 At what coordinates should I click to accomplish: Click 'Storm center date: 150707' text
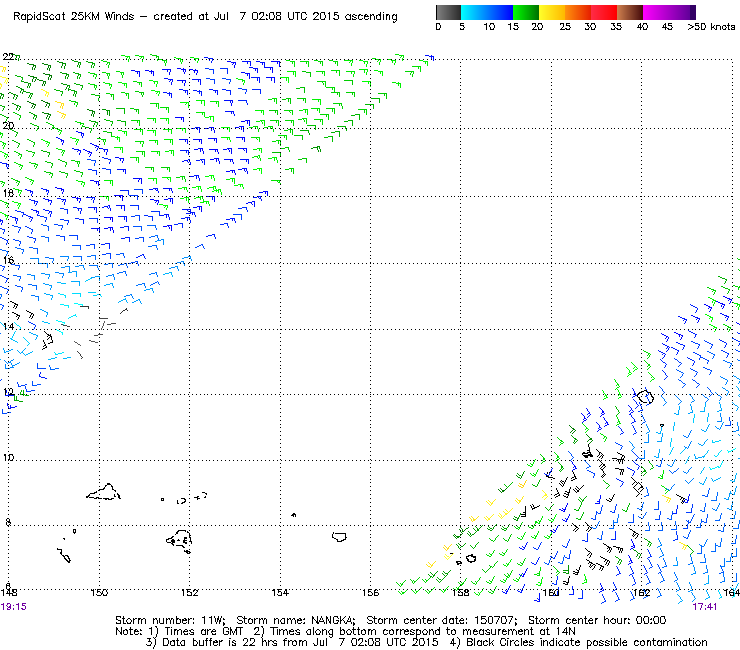(442, 620)
